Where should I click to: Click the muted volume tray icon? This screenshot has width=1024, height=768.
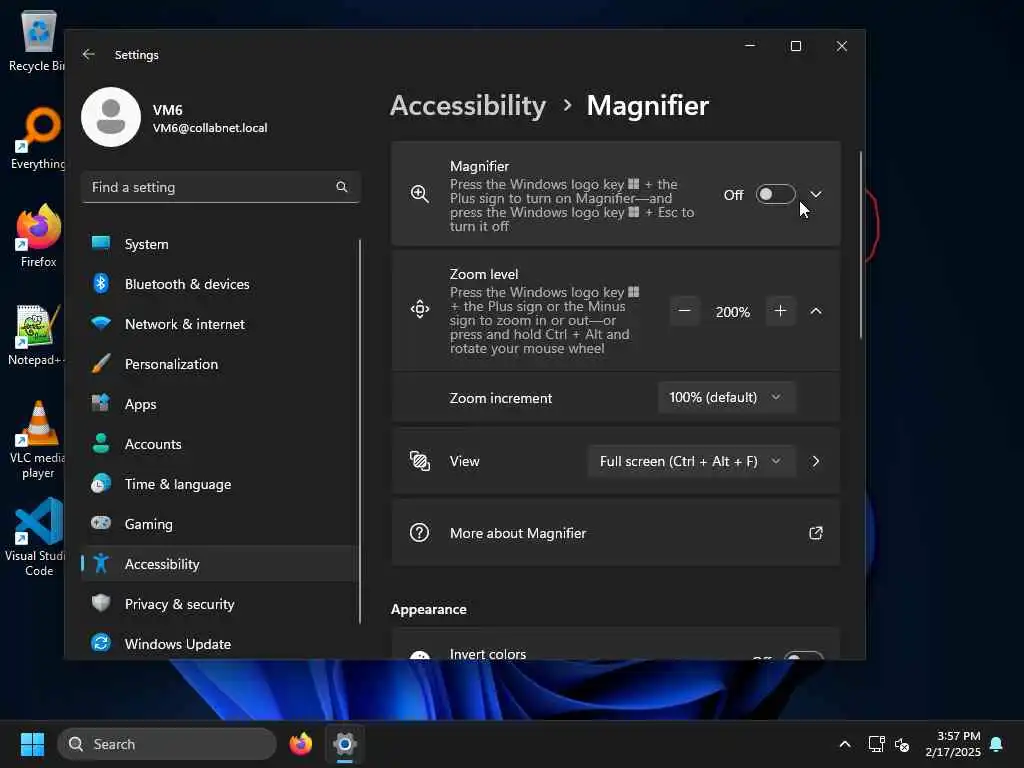pyautogui.click(x=902, y=744)
